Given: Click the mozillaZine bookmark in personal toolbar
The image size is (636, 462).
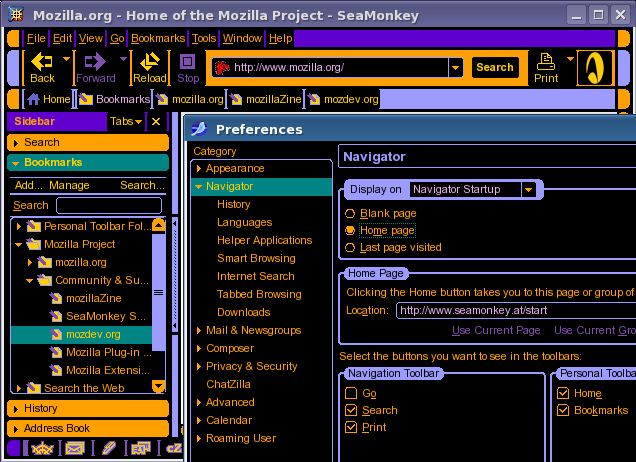Looking at the screenshot, I should click(266, 99).
